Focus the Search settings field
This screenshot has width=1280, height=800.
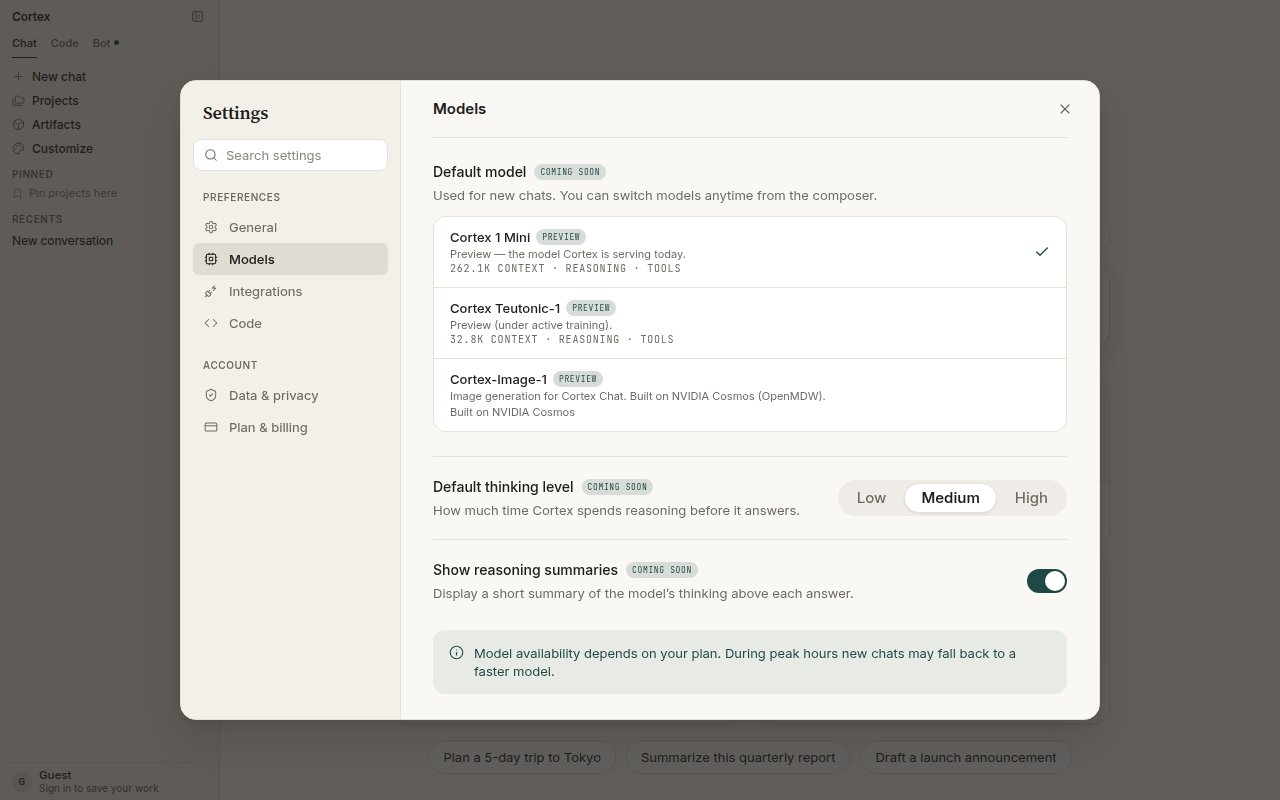pos(290,155)
